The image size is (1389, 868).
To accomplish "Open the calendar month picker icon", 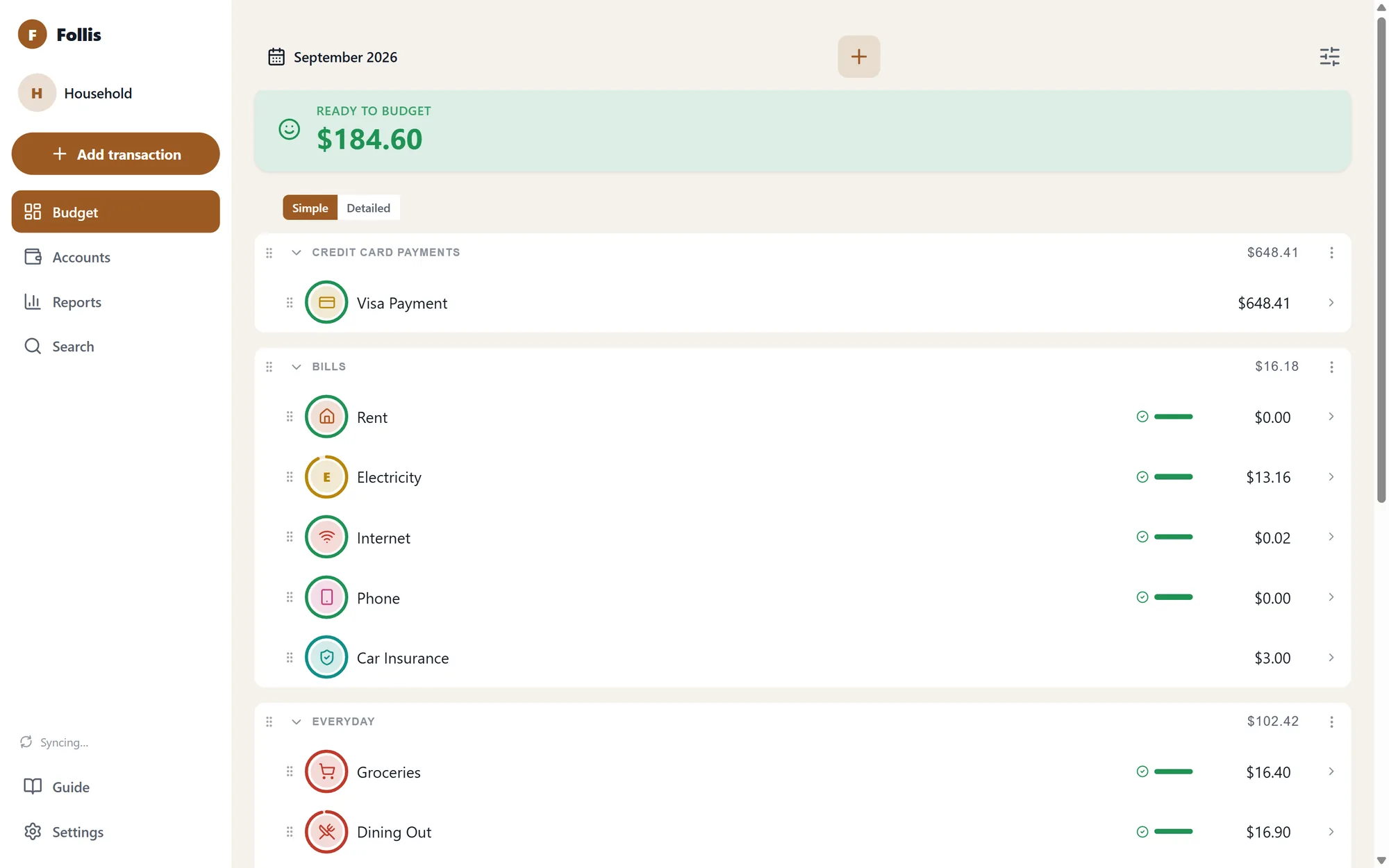I will (x=276, y=57).
